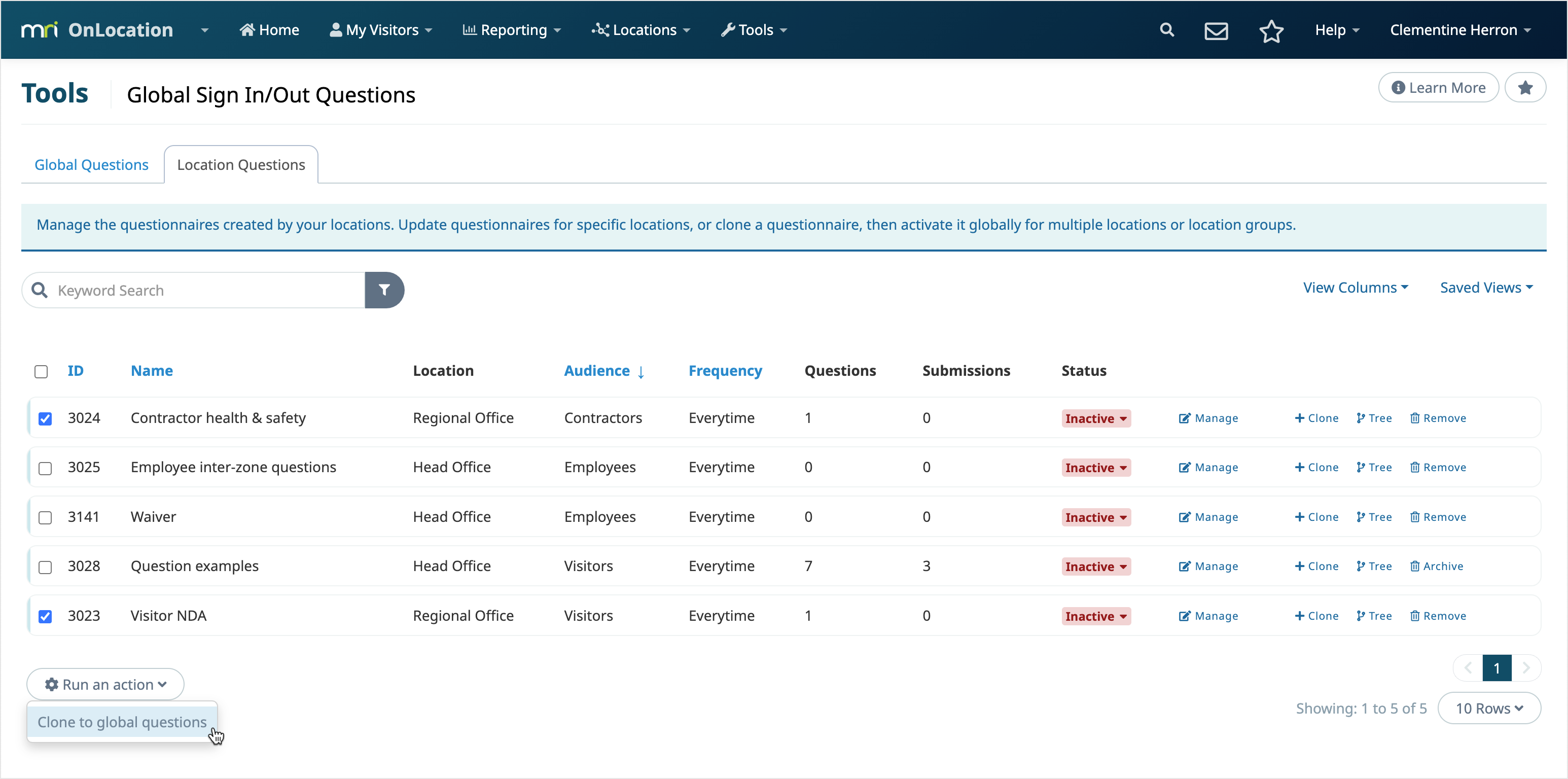This screenshot has width=1568, height=779.
Task: Check the row 3025 checkbox
Action: 45,468
